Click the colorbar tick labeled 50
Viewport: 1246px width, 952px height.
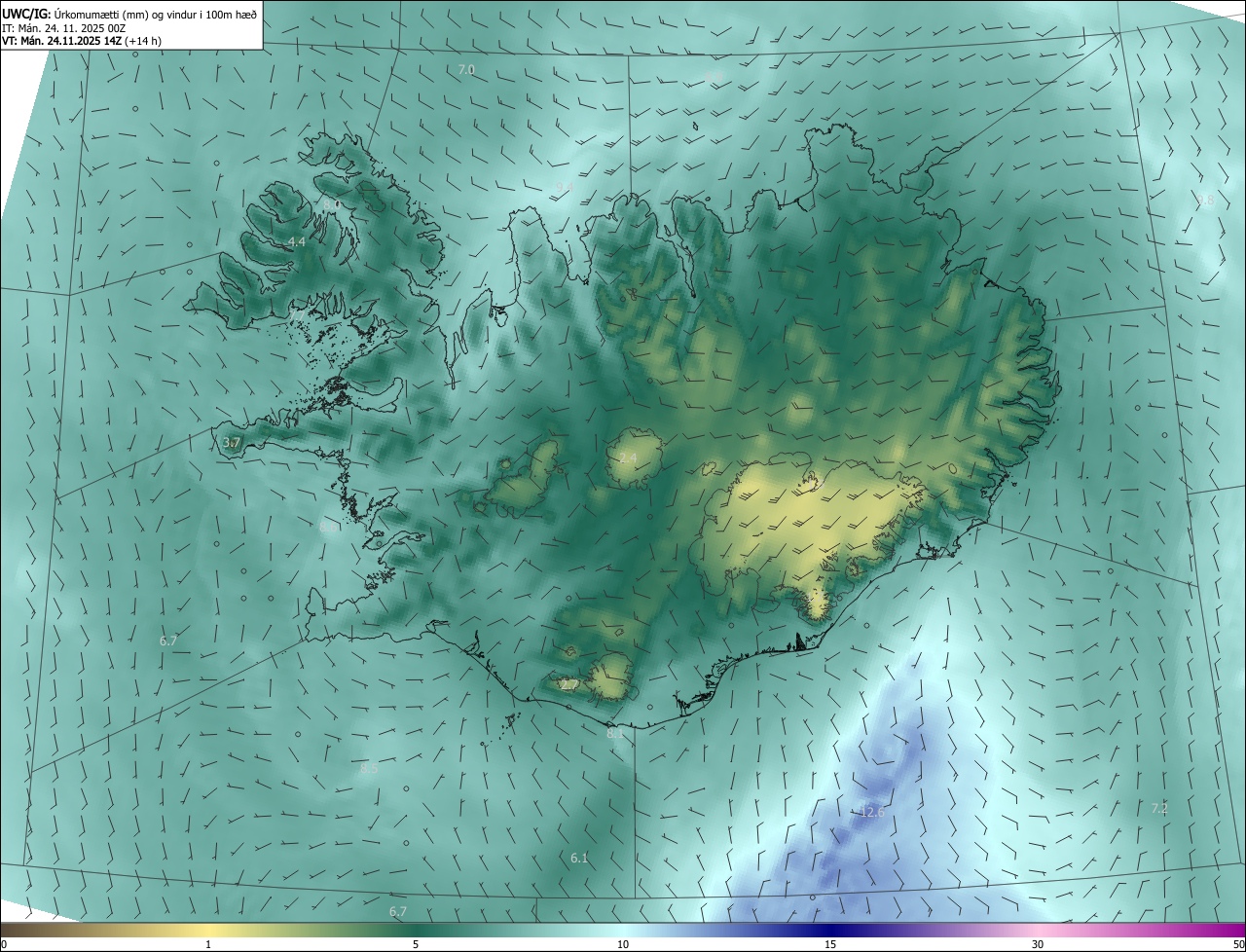(x=1238, y=944)
